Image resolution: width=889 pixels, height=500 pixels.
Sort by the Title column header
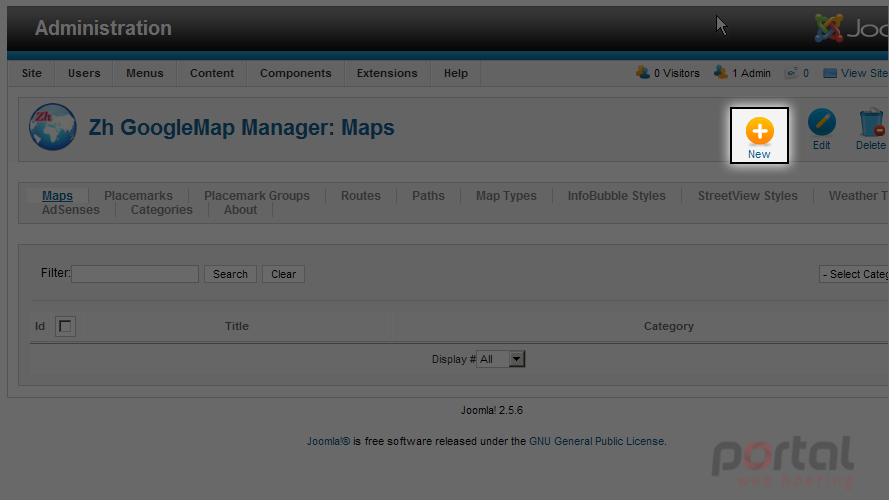(236, 326)
